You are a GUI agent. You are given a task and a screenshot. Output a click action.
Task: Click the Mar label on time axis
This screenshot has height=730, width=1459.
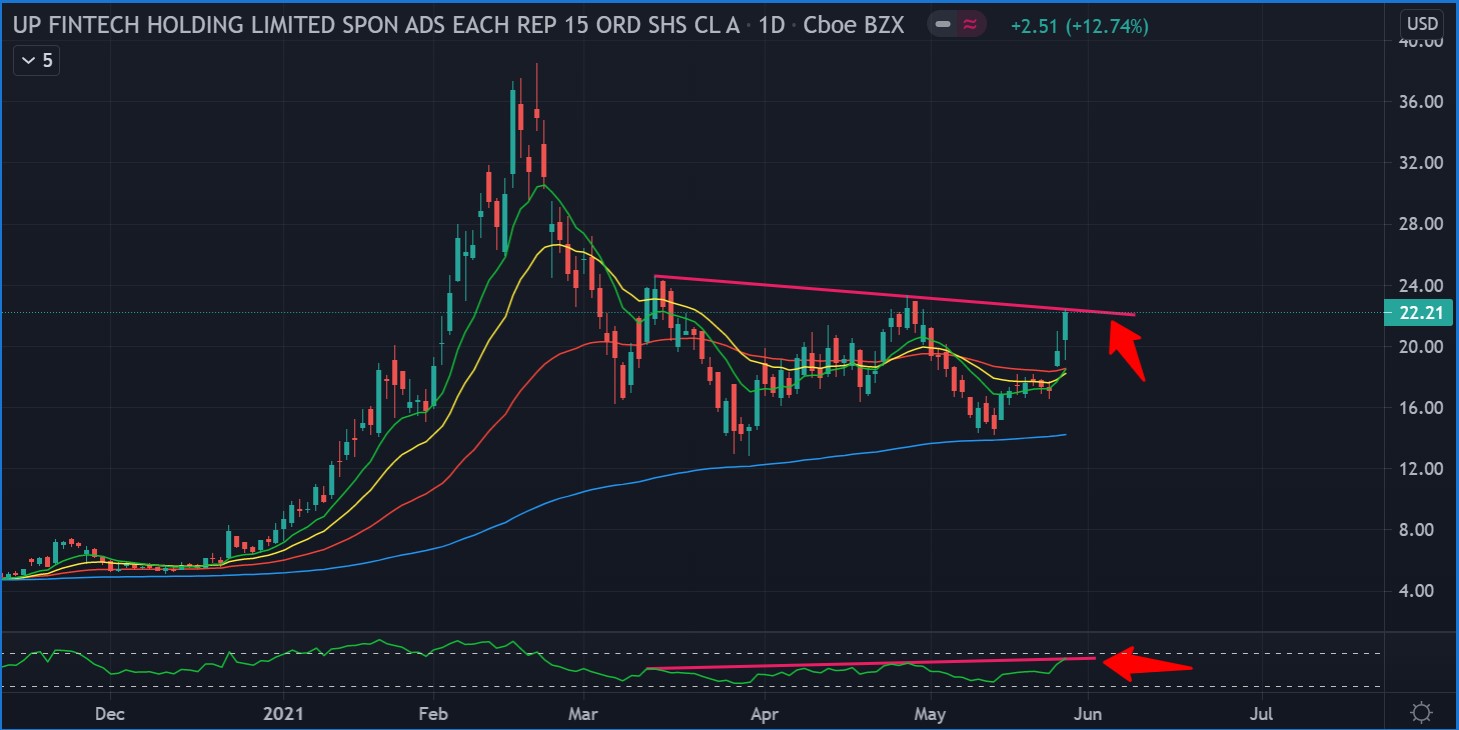coord(582,713)
